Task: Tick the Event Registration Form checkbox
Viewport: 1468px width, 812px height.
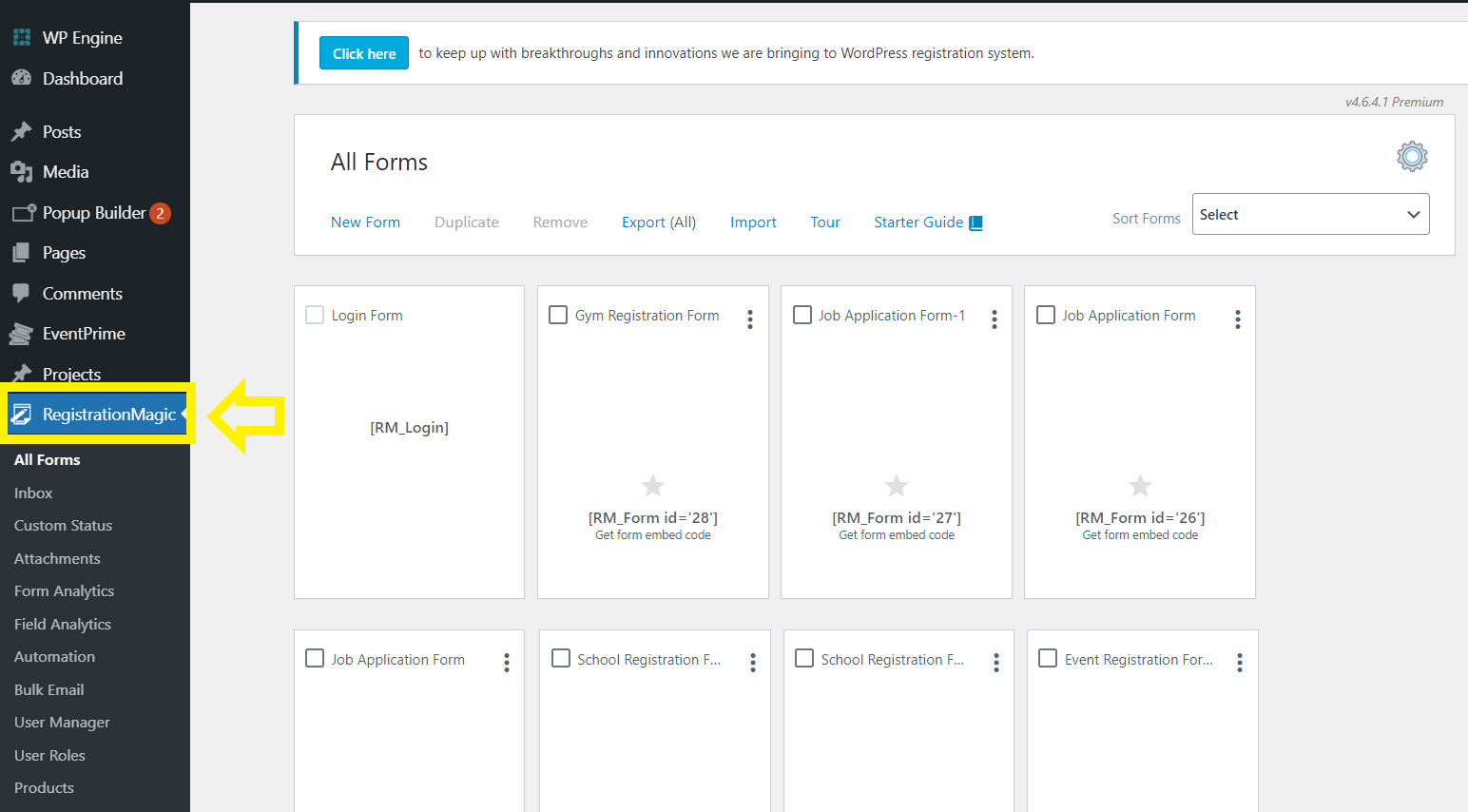Action: point(1048,658)
